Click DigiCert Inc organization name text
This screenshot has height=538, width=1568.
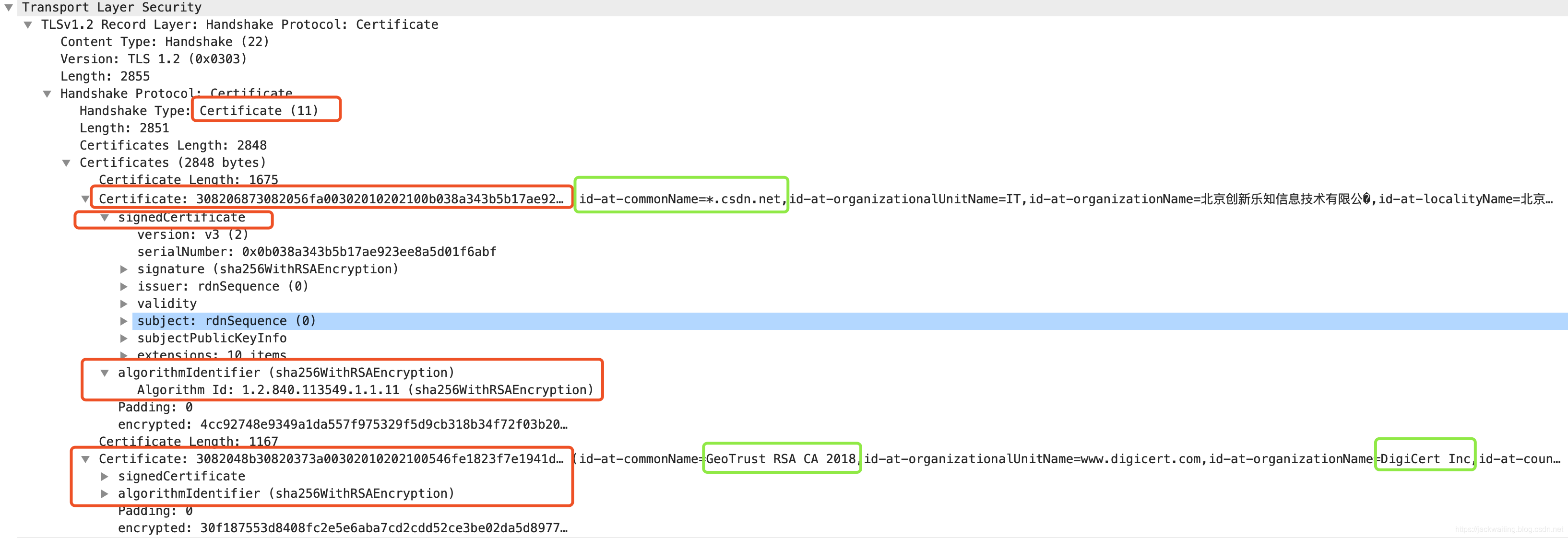point(1425,459)
